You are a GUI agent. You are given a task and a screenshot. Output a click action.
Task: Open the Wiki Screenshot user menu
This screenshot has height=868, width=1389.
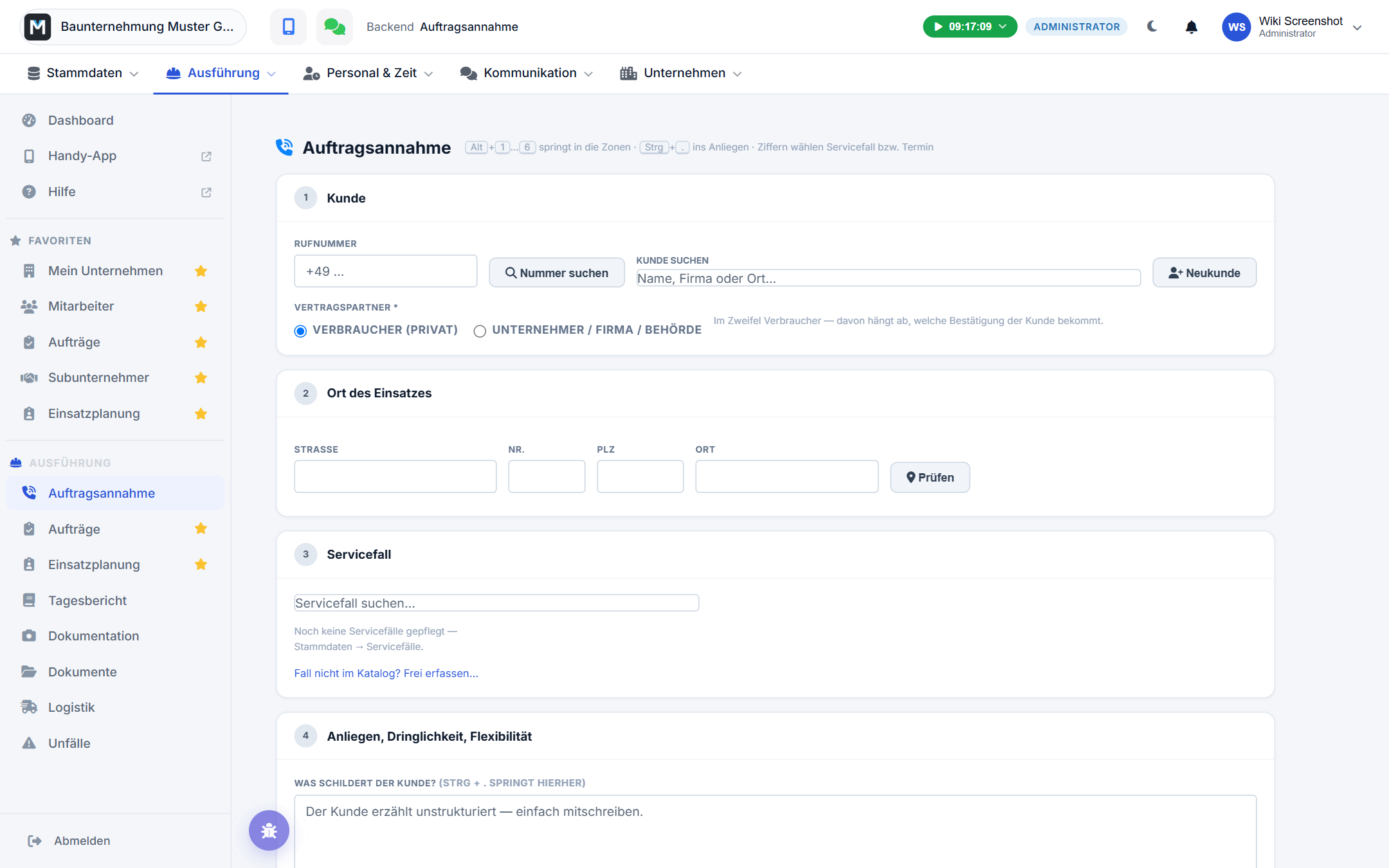click(x=1293, y=27)
